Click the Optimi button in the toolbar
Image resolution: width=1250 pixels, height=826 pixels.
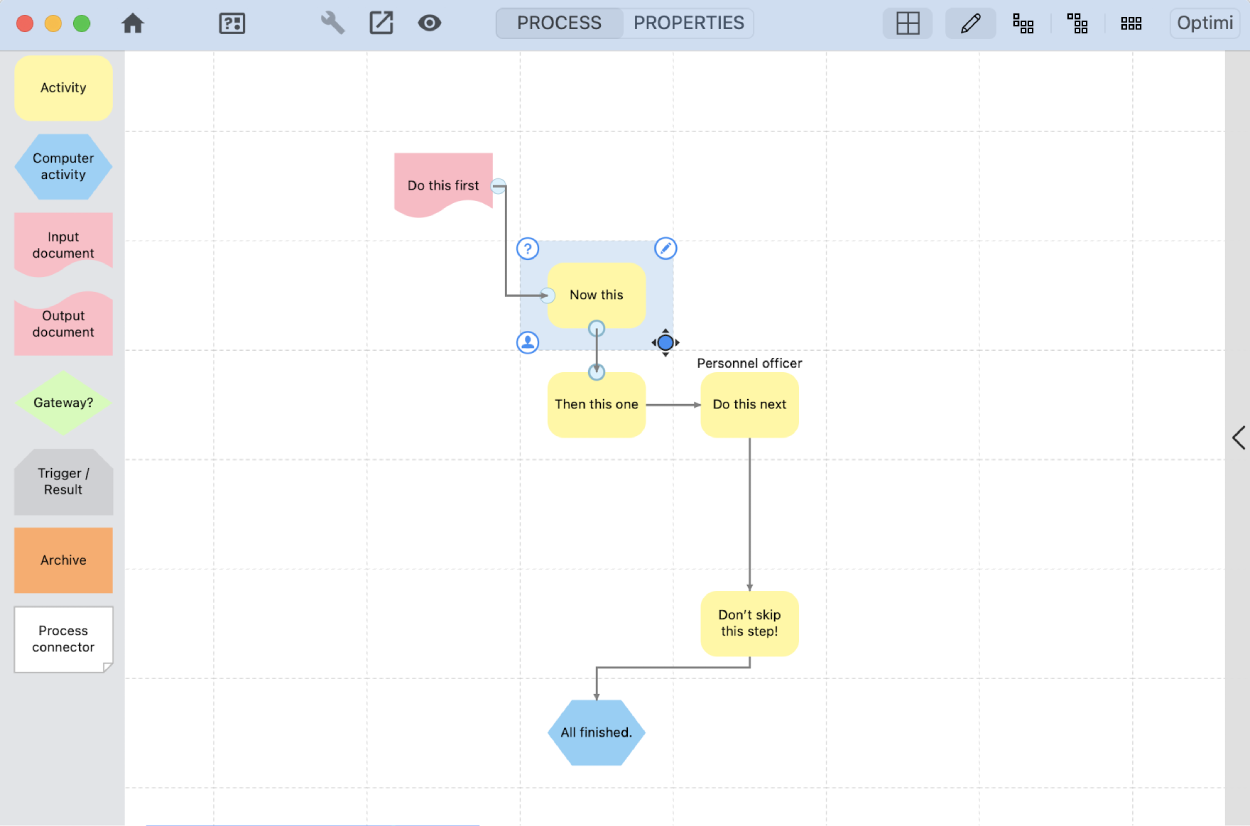(1205, 23)
